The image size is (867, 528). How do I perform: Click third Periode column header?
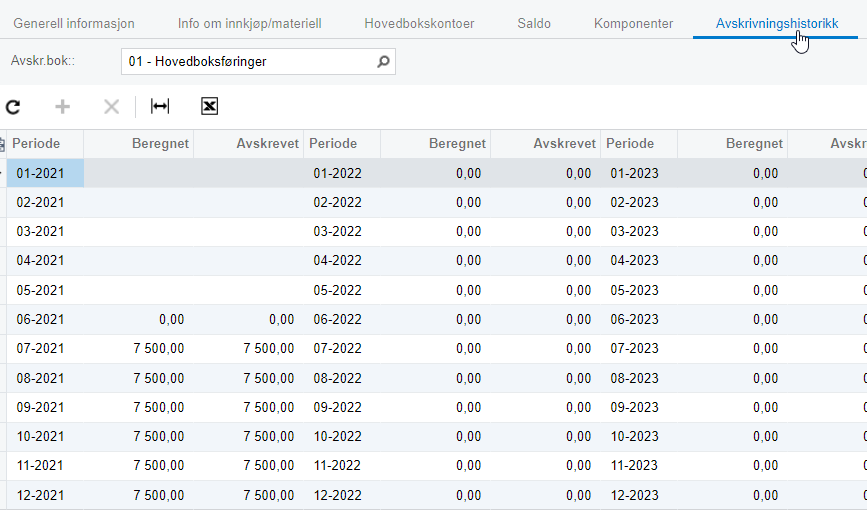click(639, 144)
